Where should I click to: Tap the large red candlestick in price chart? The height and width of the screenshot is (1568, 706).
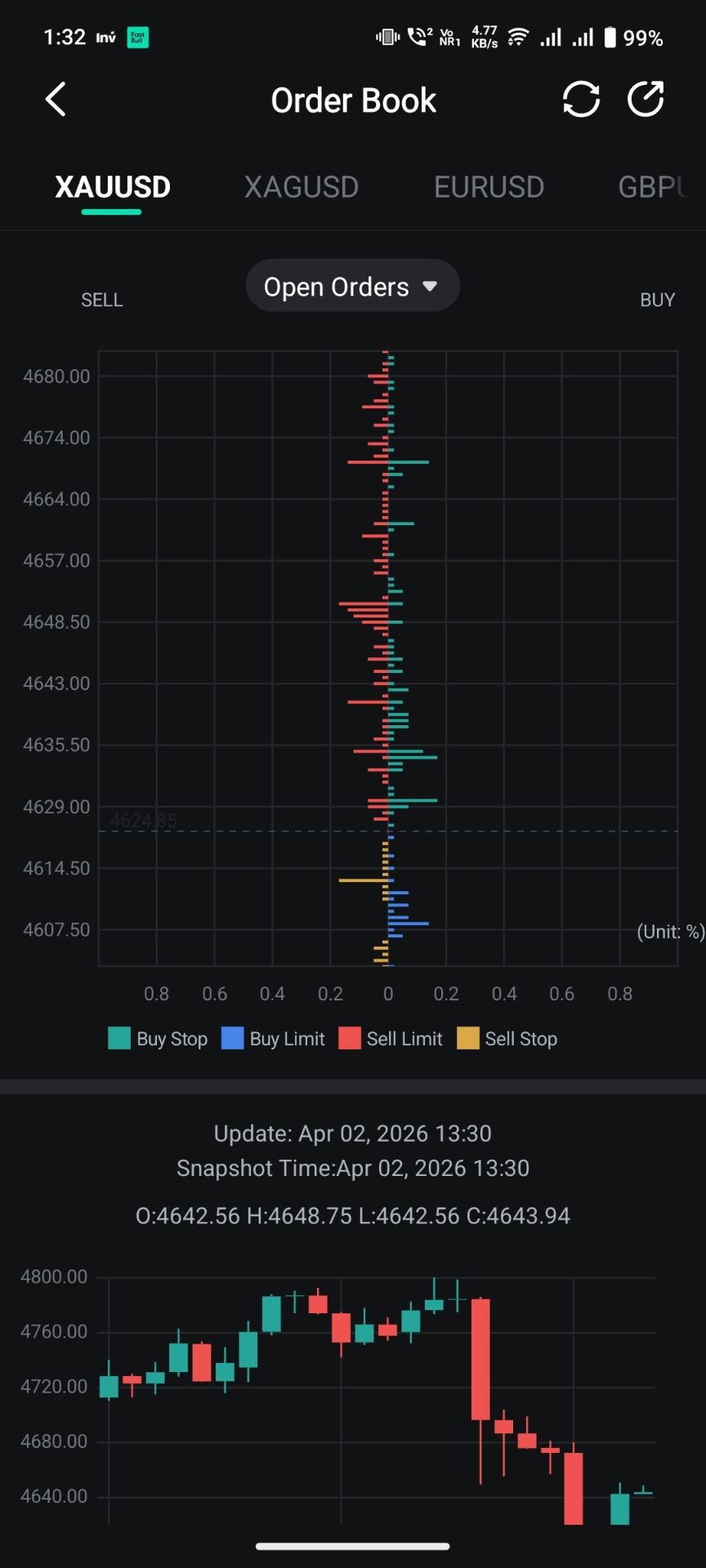pos(480,1359)
